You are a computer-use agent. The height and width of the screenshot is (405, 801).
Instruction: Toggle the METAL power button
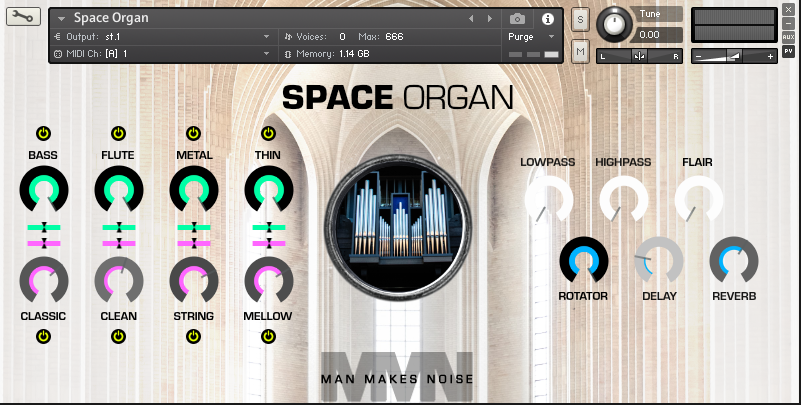(x=193, y=133)
